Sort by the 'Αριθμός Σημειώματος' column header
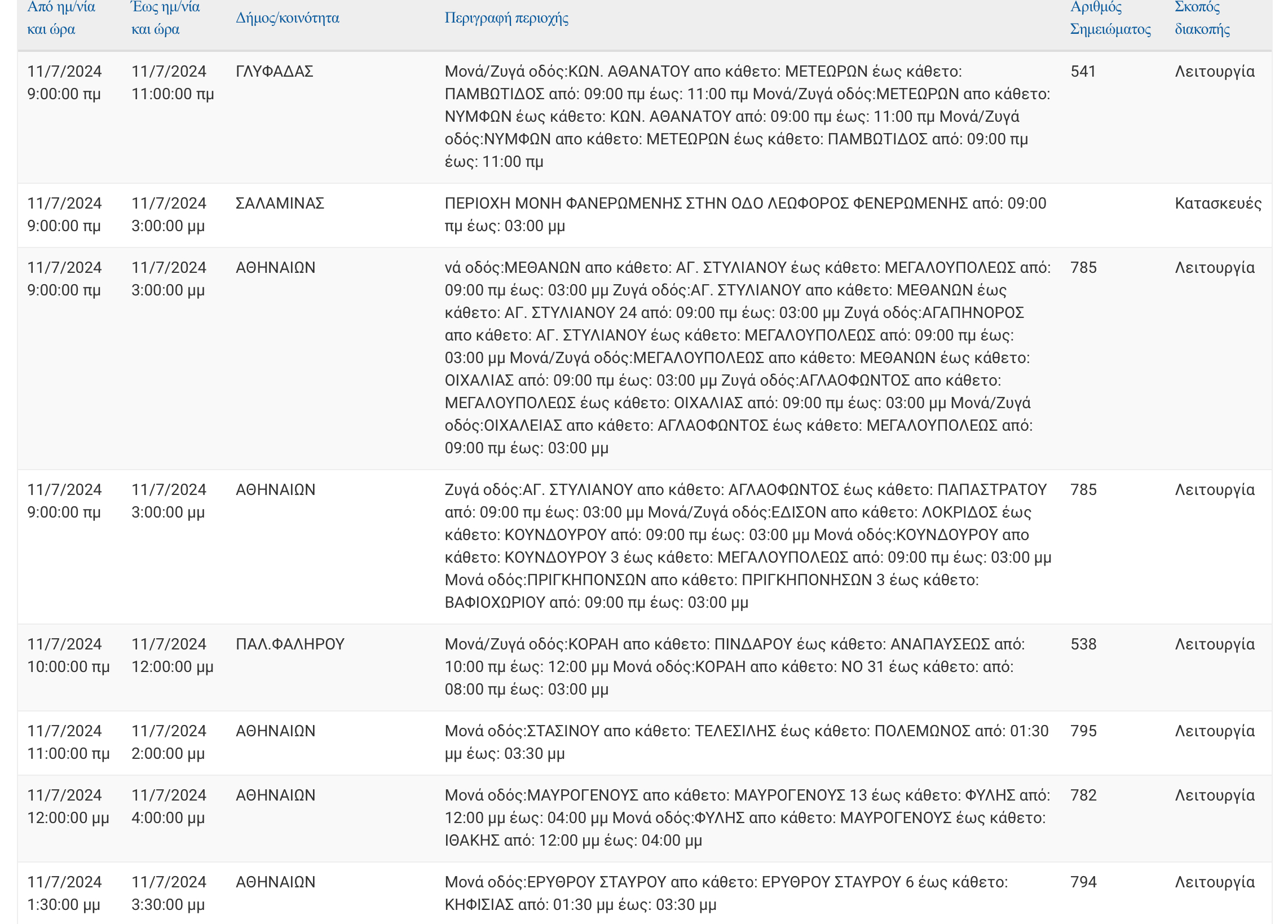Viewport: 1288px width, 924px height. coord(1110,18)
